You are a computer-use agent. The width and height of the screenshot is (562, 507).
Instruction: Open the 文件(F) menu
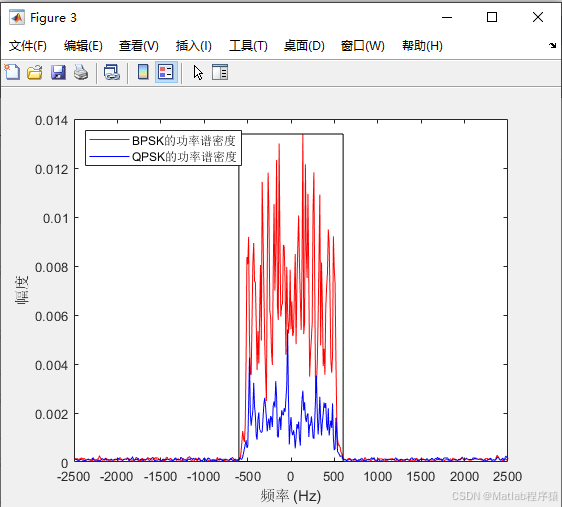pos(28,46)
